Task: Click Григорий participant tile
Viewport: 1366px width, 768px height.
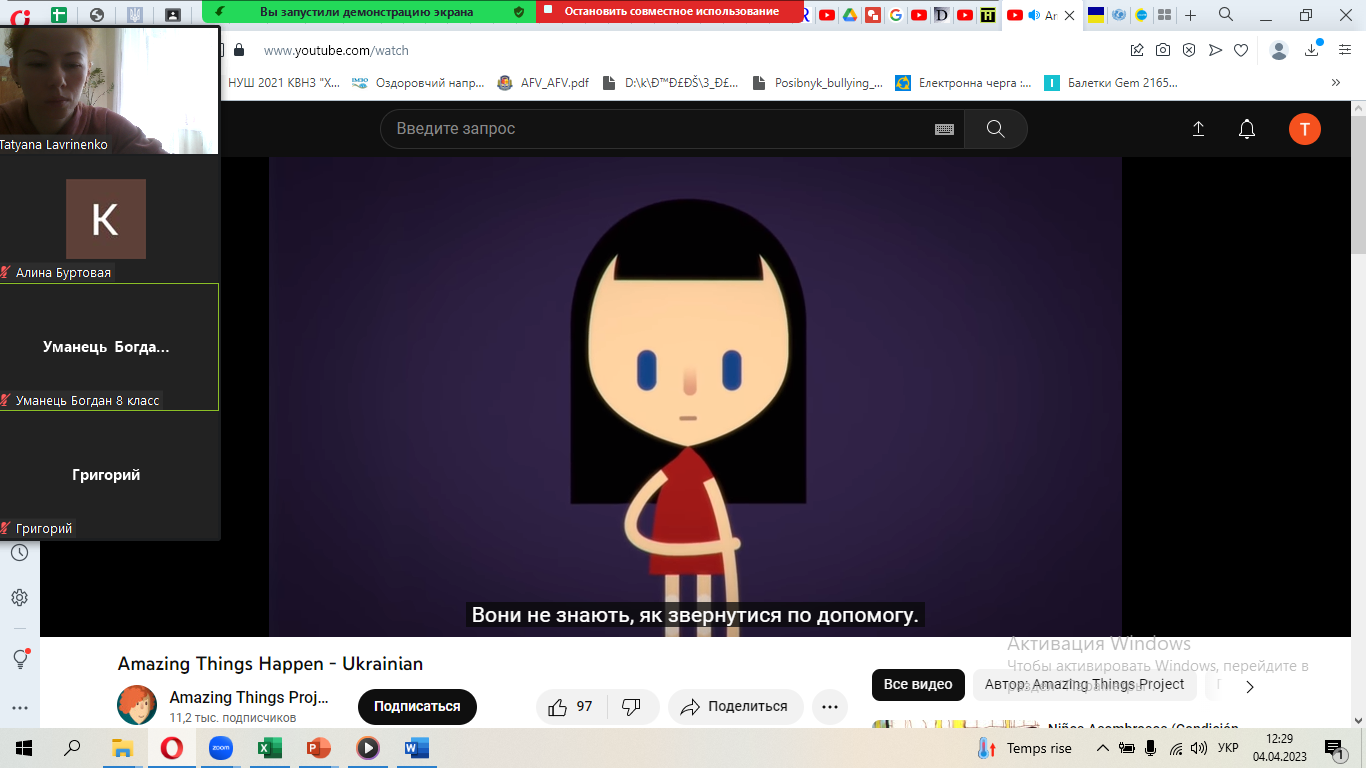Action: [x=109, y=475]
